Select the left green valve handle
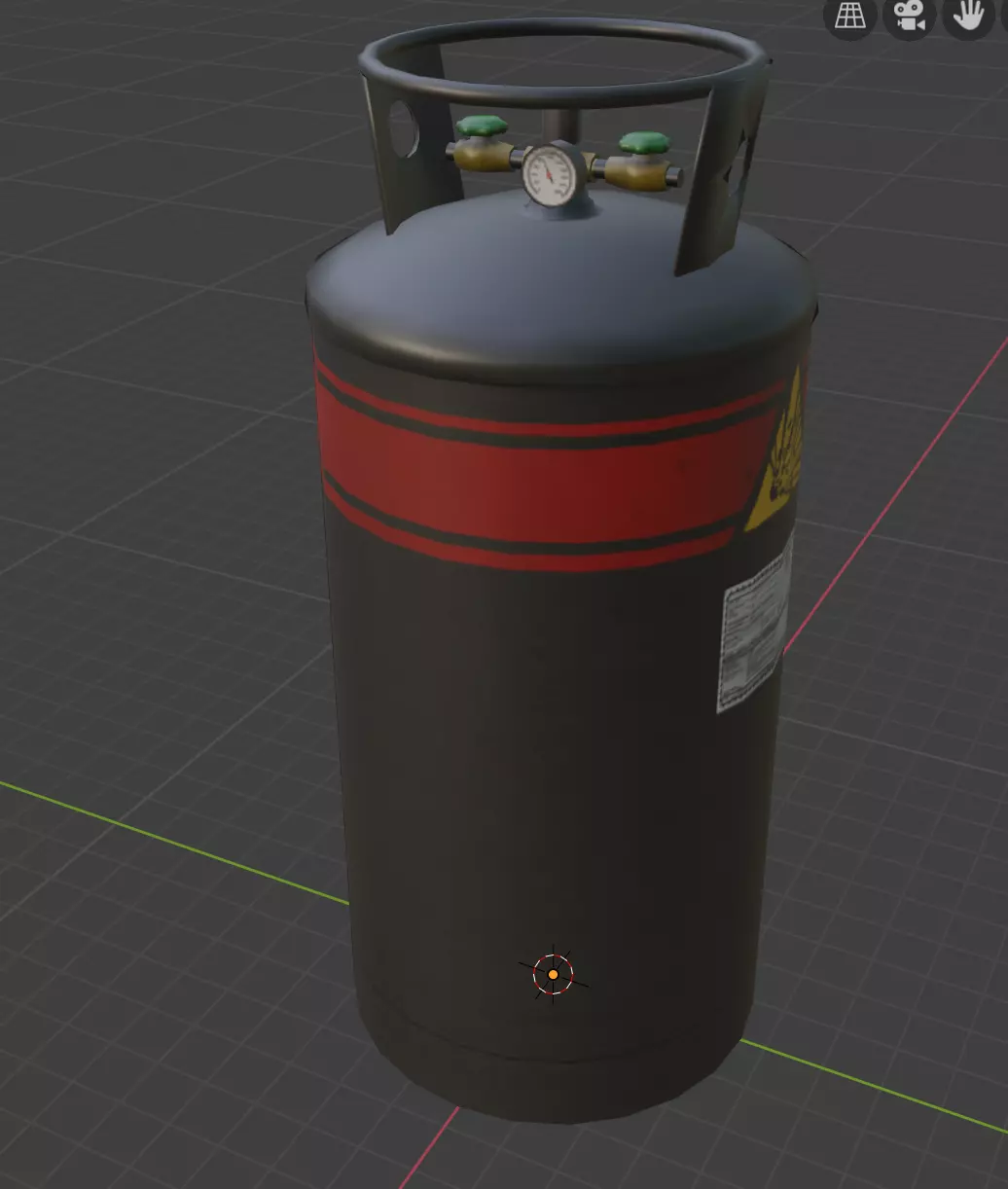Image resolution: width=1008 pixels, height=1189 pixels. [x=483, y=126]
